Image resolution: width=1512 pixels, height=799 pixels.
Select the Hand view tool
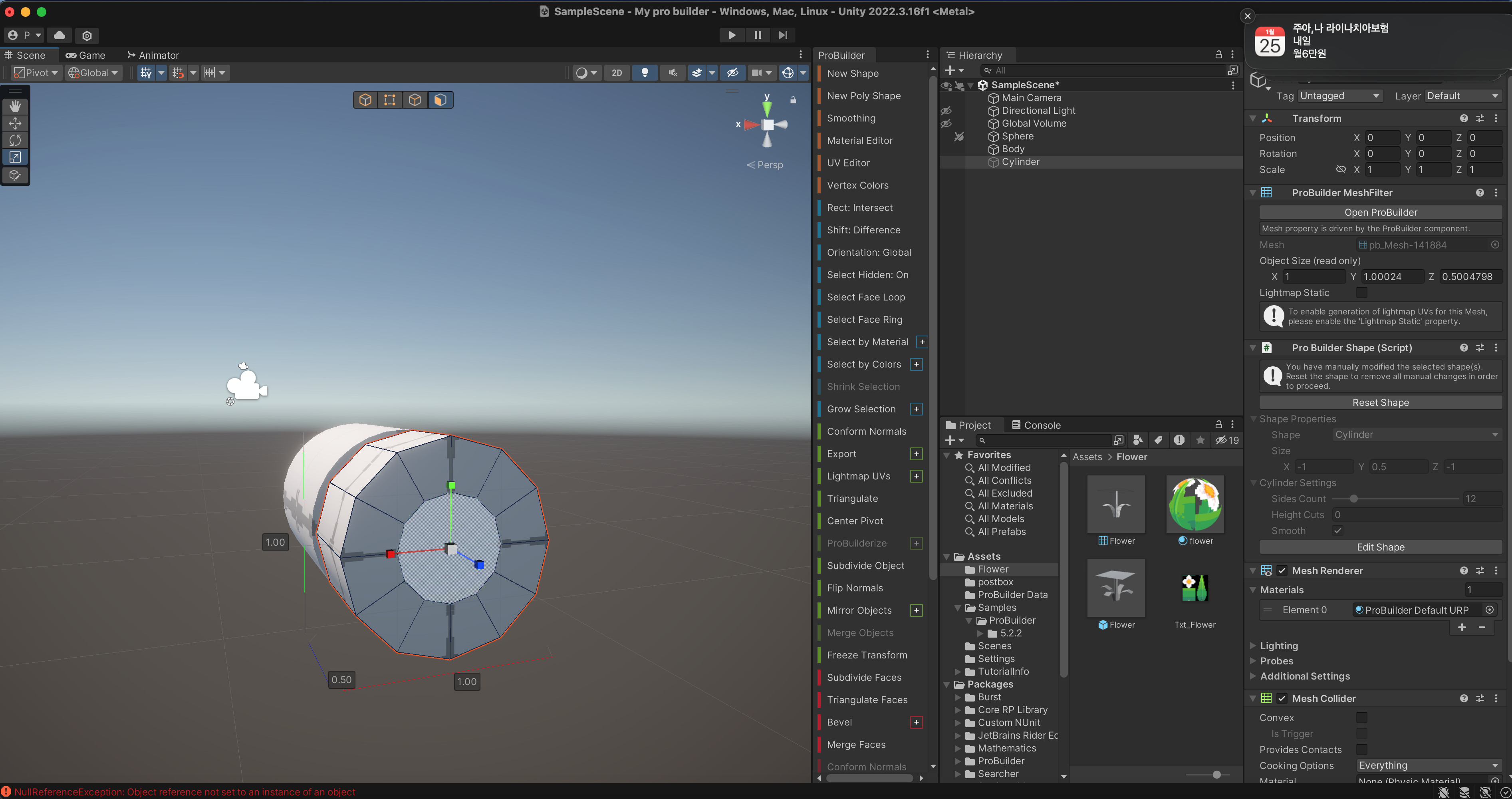pyautogui.click(x=15, y=106)
